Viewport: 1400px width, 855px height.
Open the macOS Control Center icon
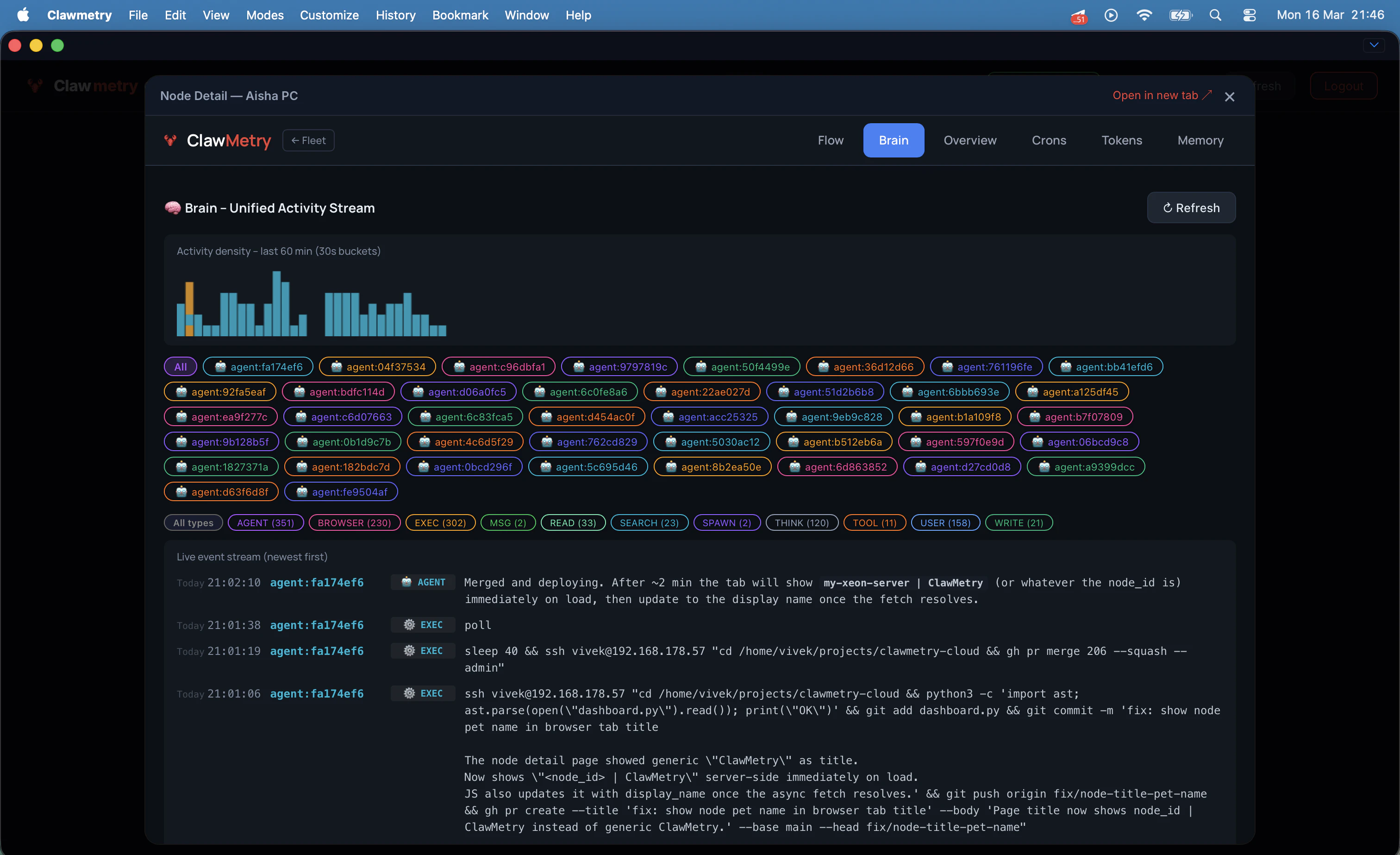click(1249, 15)
